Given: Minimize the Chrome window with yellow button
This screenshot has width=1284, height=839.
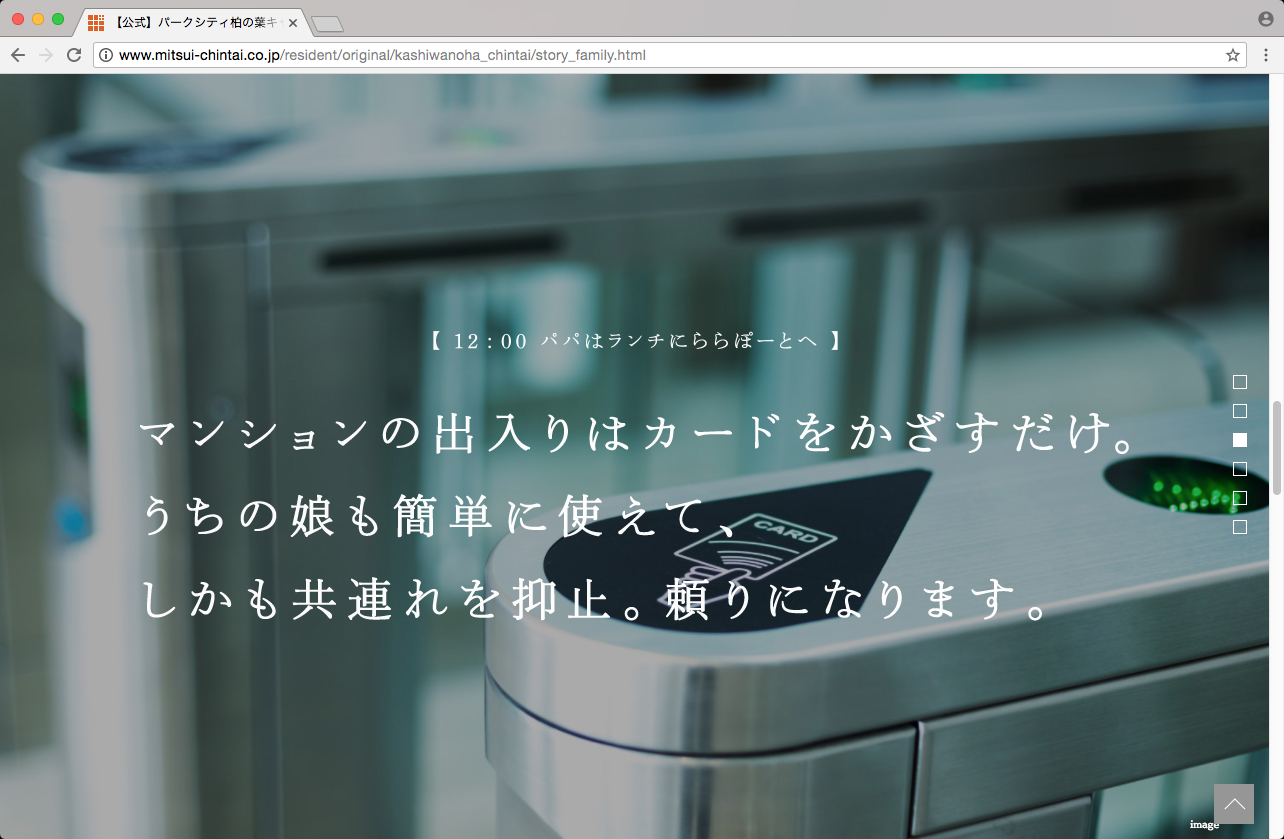Looking at the screenshot, I should (x=38, y=19).
